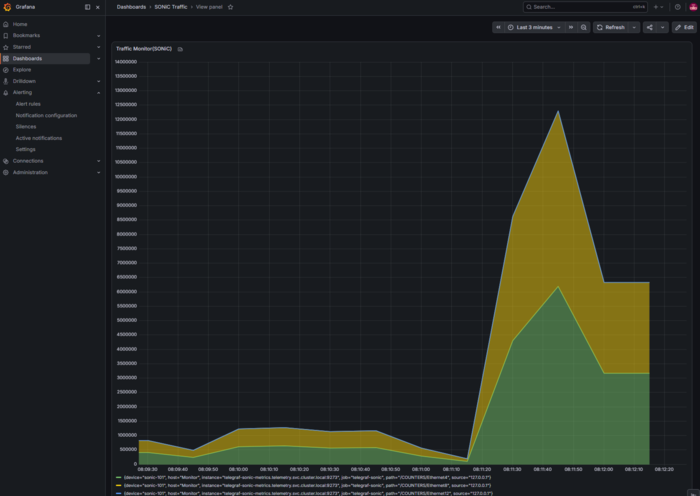Click the Refresh button
The height and width of the screenshot is (496, 700).
tap(611, 27)
